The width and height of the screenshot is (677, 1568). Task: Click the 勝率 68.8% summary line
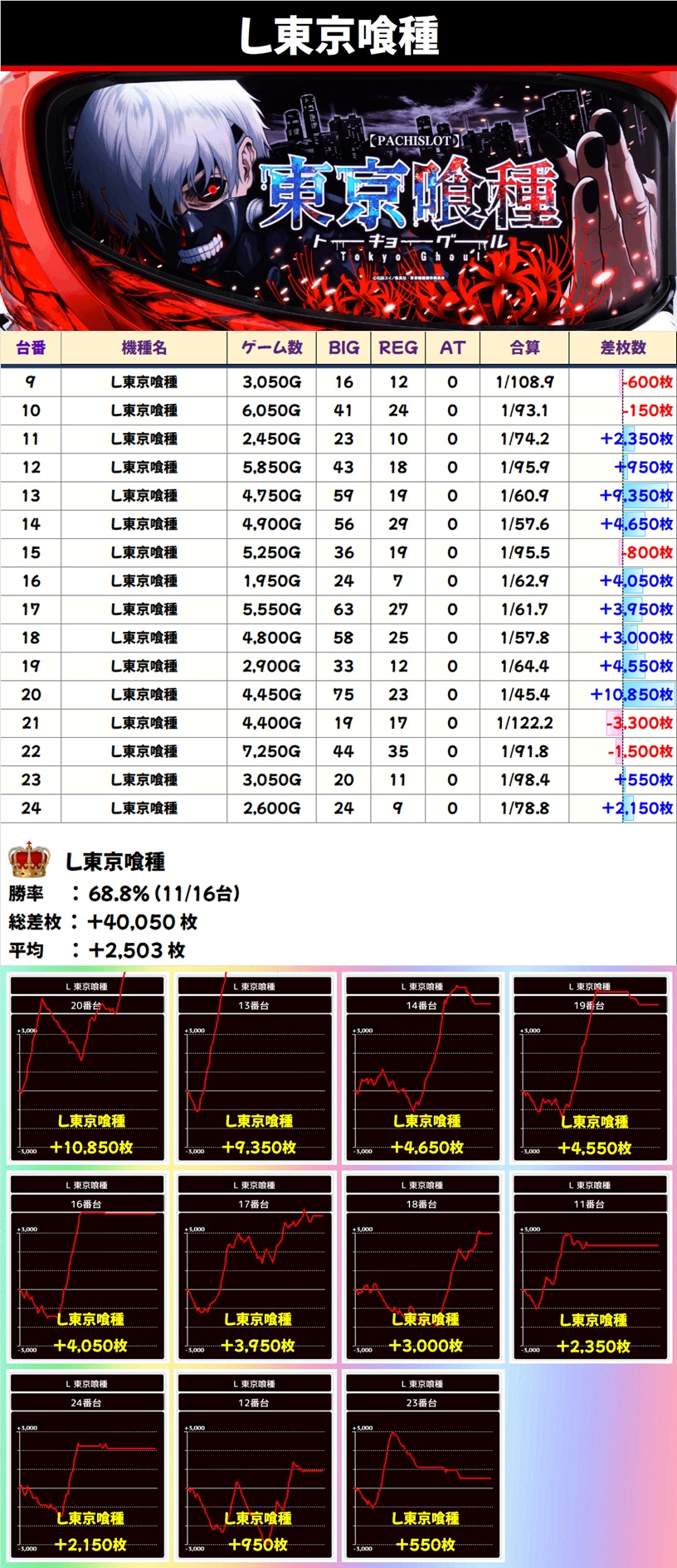124,893
